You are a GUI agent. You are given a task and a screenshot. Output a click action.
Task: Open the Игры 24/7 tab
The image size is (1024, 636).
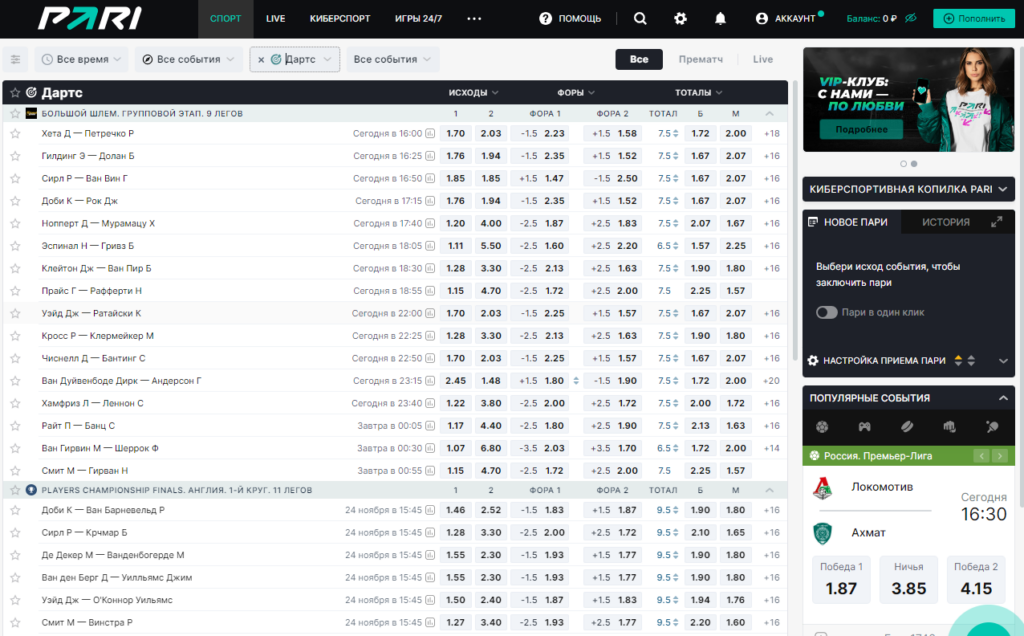pyautogui.click(x=418, y=18)
